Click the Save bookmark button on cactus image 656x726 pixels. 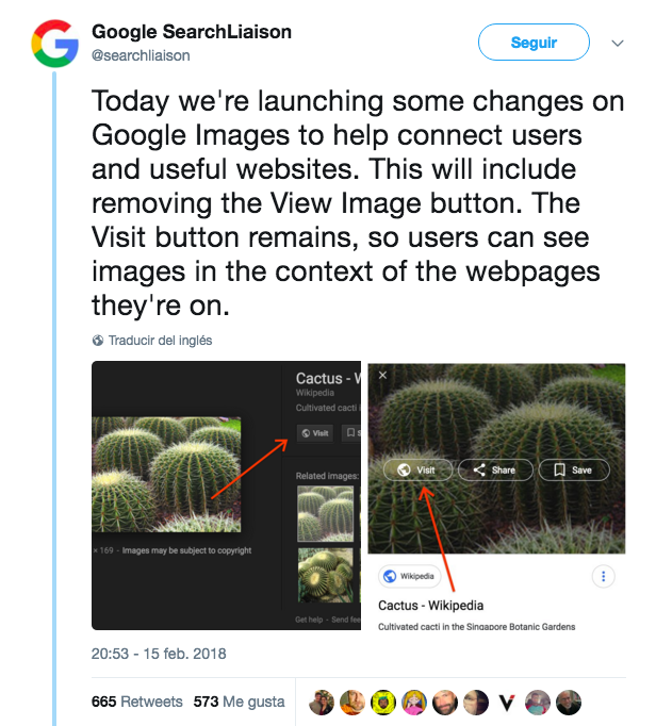coord(574,470)
